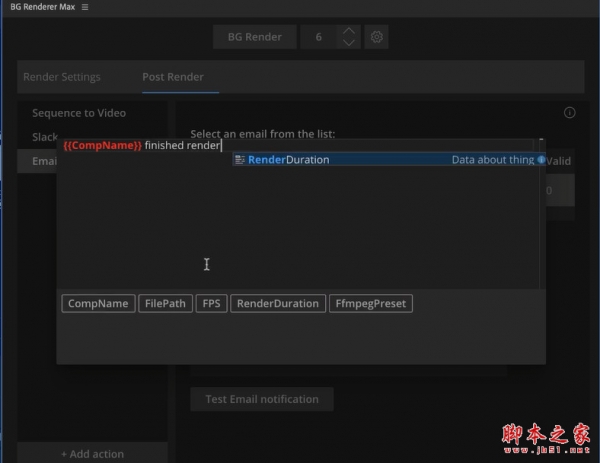600x463 pixels.
Task: Decrease the render thread count
Action: pyautogui.click(x=347, y=43)
